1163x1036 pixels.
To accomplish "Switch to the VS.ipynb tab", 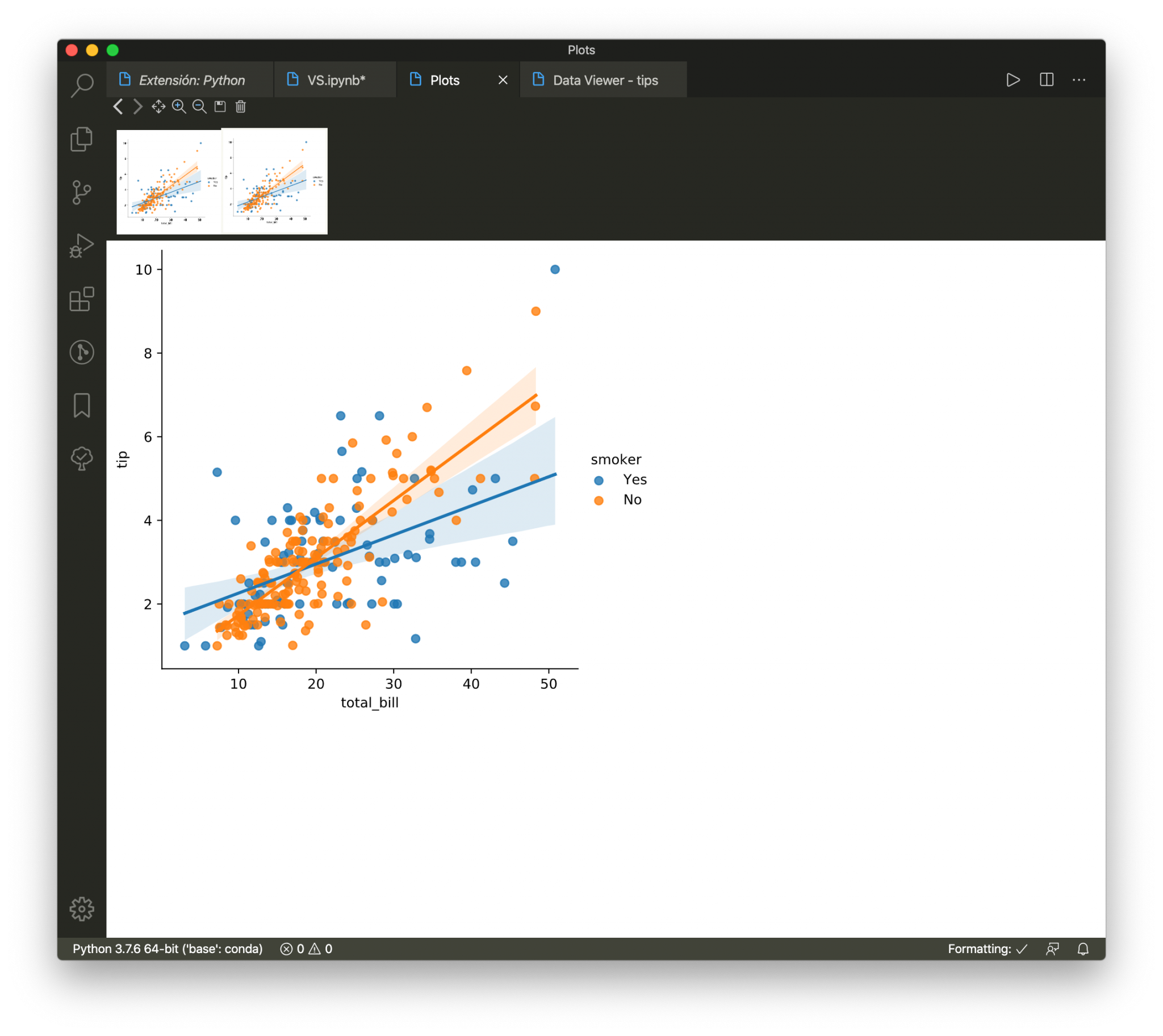I will pos(336,80).
